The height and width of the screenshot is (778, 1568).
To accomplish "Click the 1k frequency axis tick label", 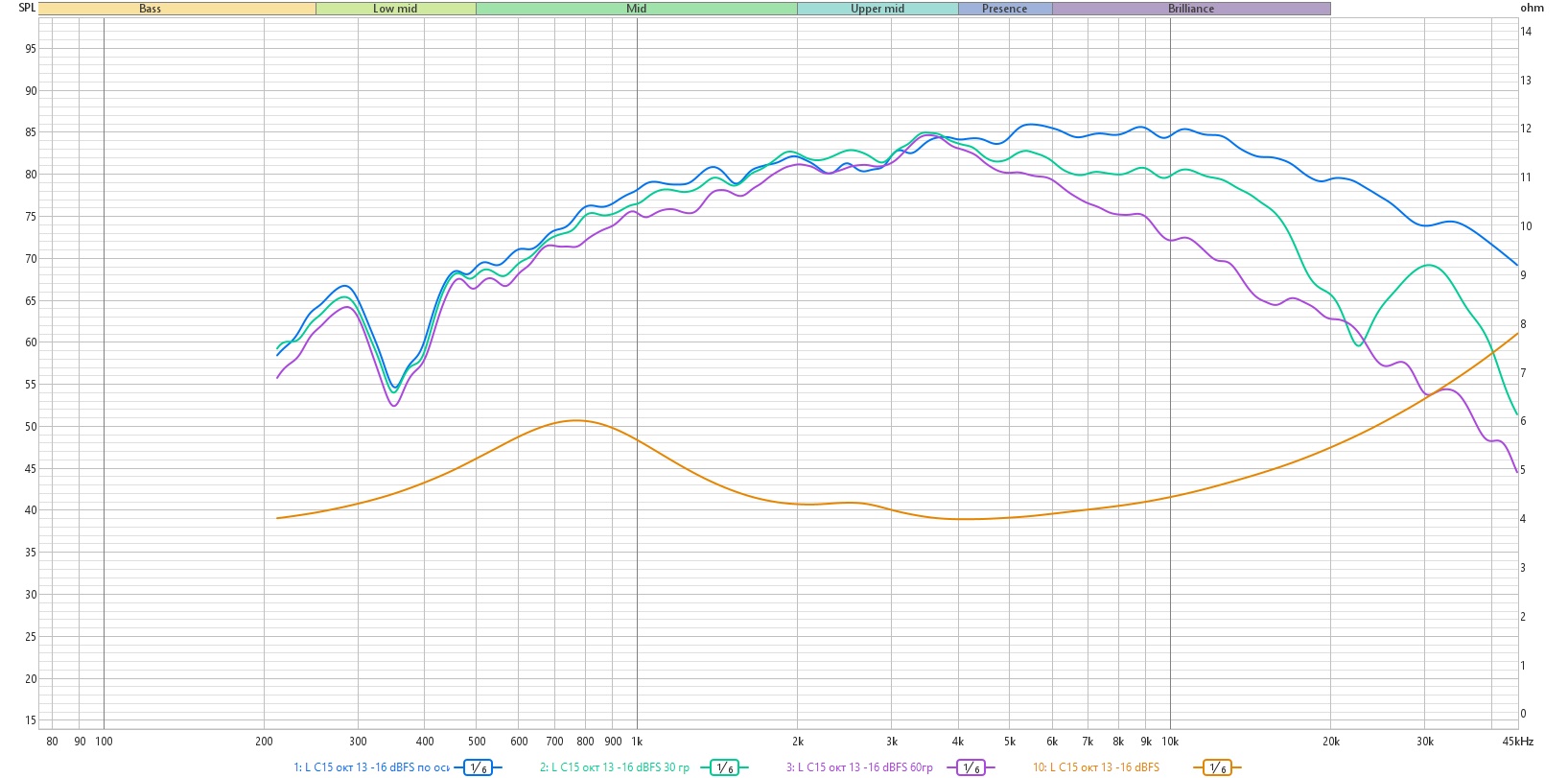I will (x=637, y=742).
